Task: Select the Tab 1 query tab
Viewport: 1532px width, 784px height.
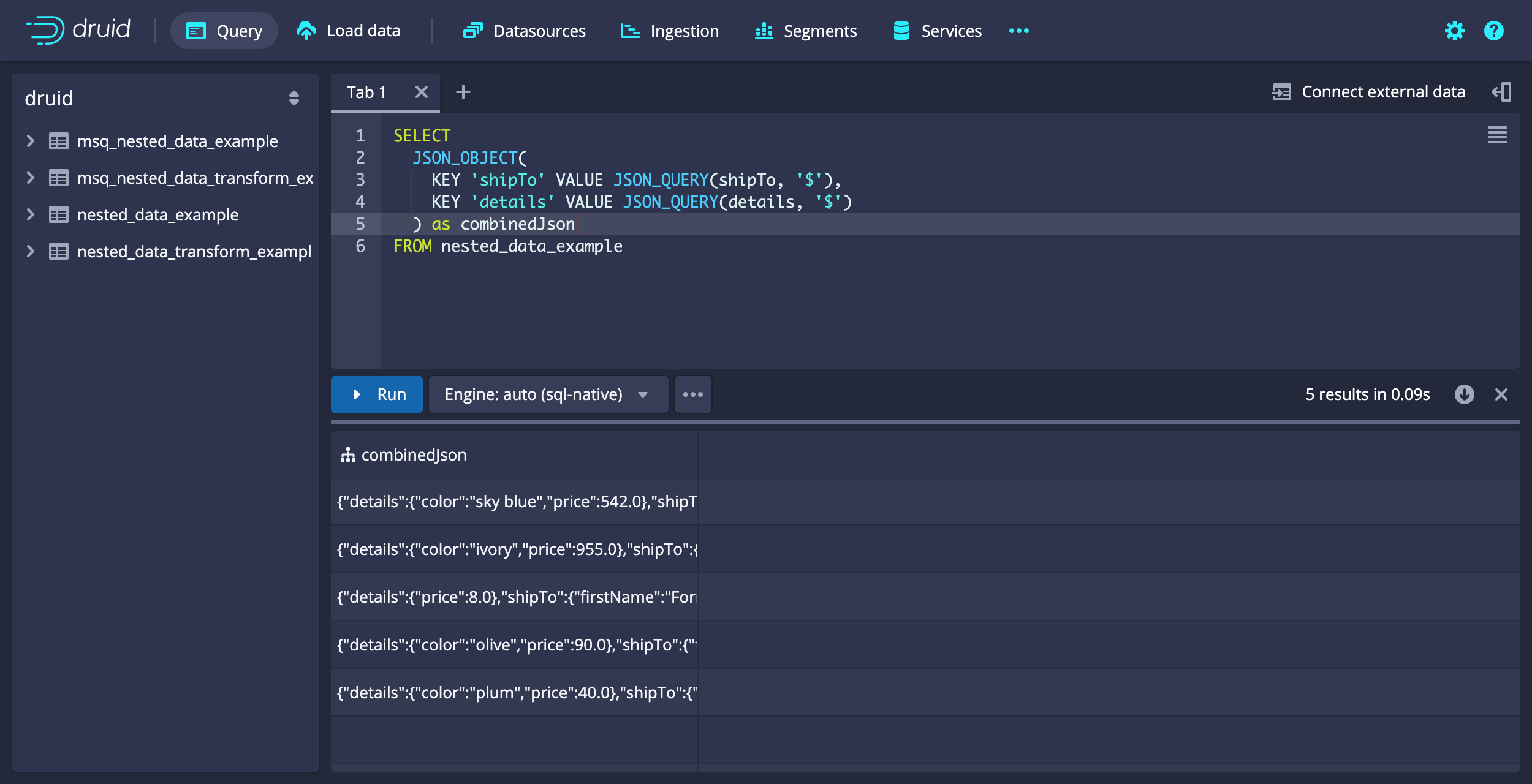Action: pyautogui.click(x=366, y=92)
